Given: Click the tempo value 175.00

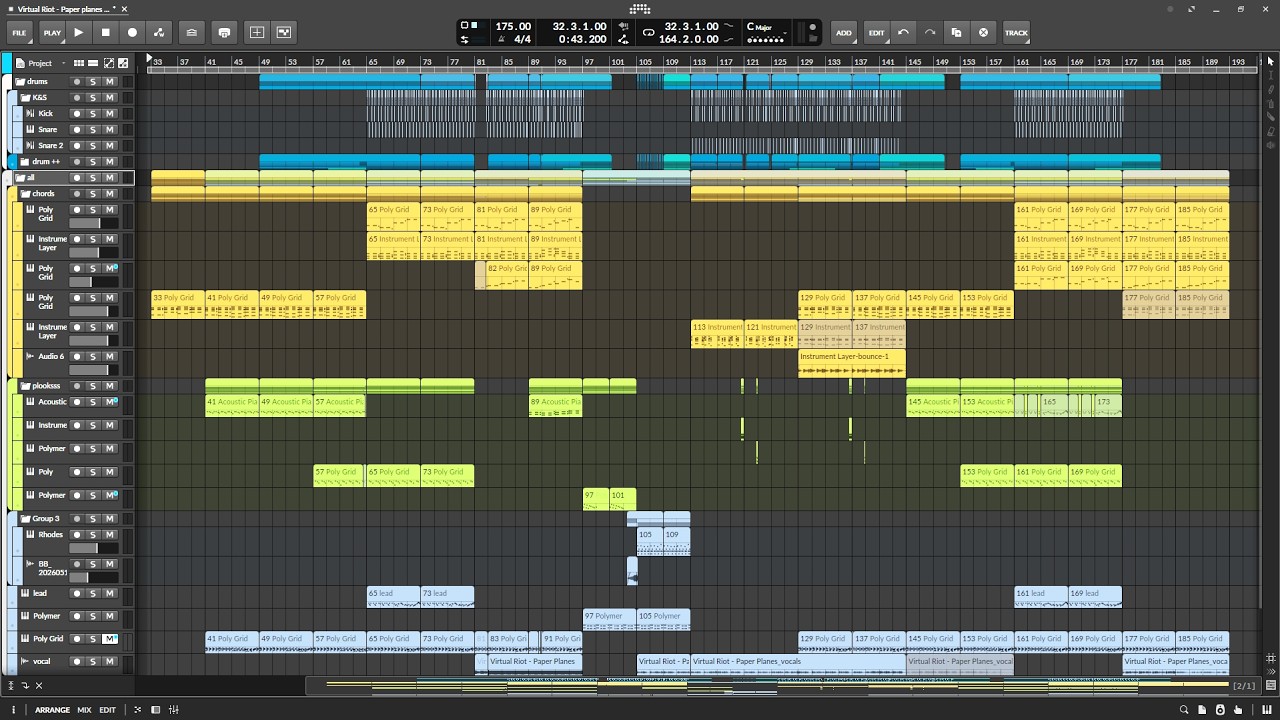Looking at the screenshot, I should coord(513,26).
